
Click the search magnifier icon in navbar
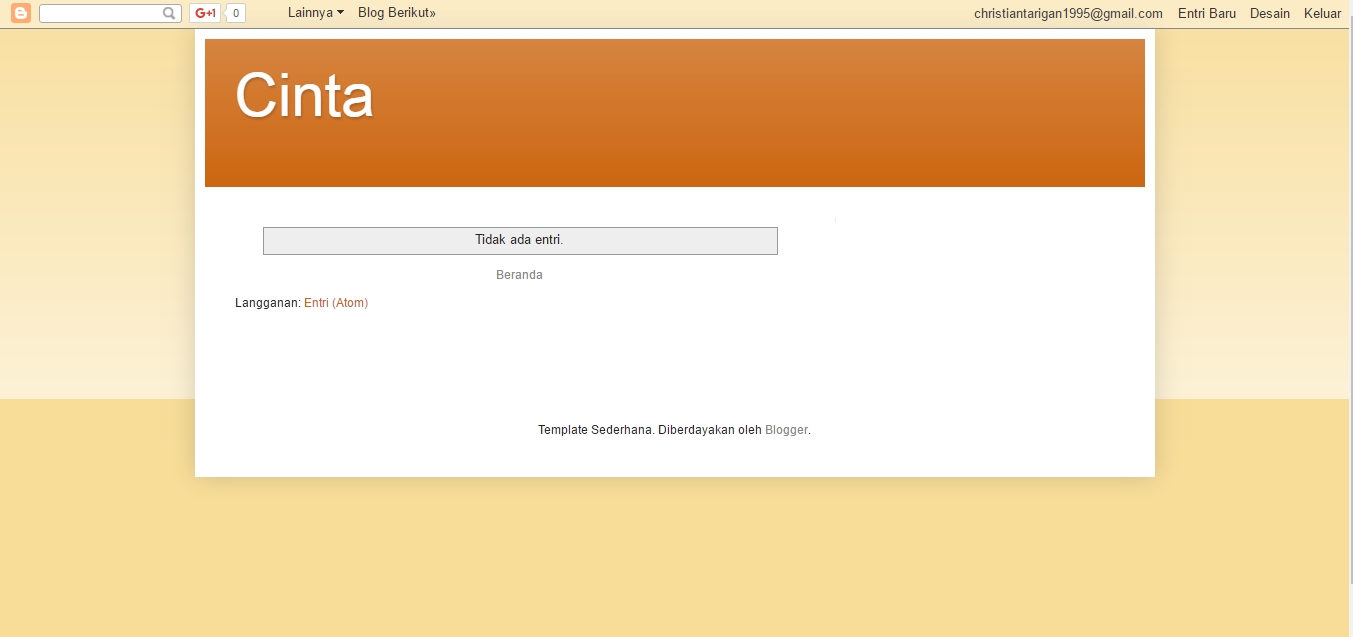tap(169, 14)
